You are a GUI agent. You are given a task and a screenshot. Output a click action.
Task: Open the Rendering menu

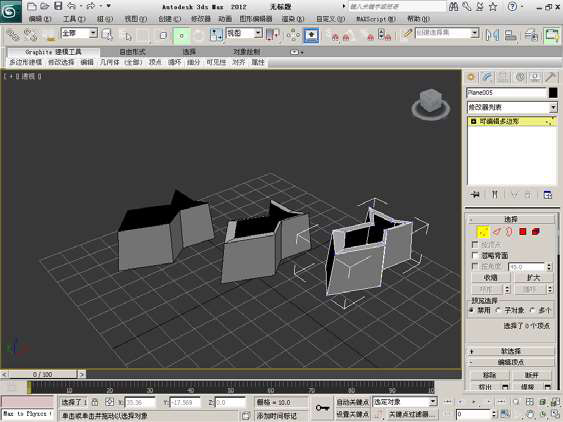pos(293,19)
